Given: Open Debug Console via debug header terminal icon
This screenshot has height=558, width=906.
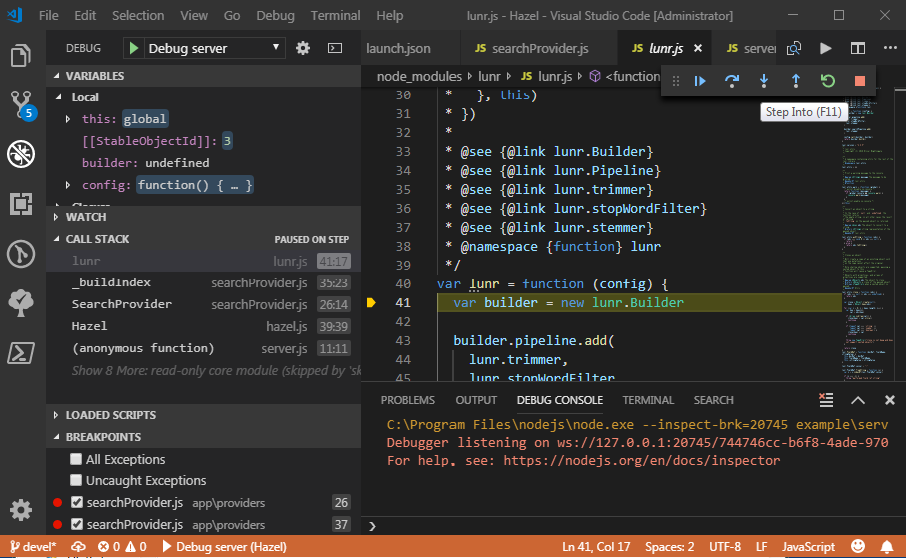Looking at the screenshot, I should click(x=335, y=48).
